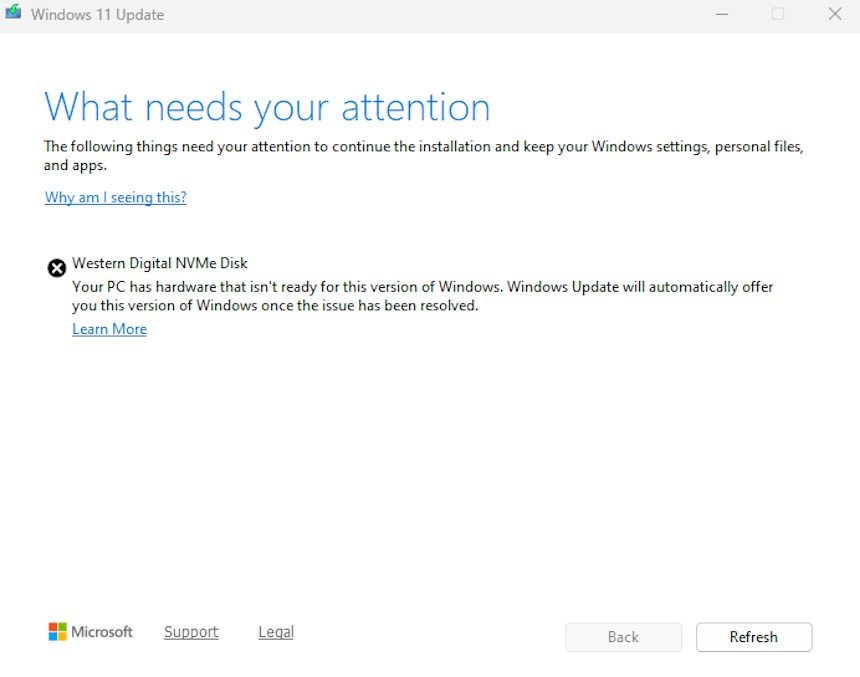Viewport: 860px width, 677px height.
Task: Click the Microsoft logo in footer
Action: [90, 632]
